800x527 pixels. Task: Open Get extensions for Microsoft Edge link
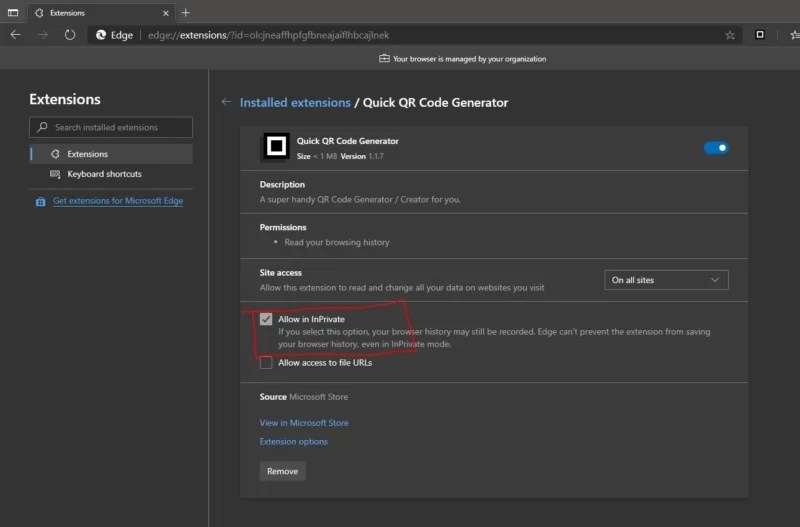pyautogui.click(x=118, y=200)
